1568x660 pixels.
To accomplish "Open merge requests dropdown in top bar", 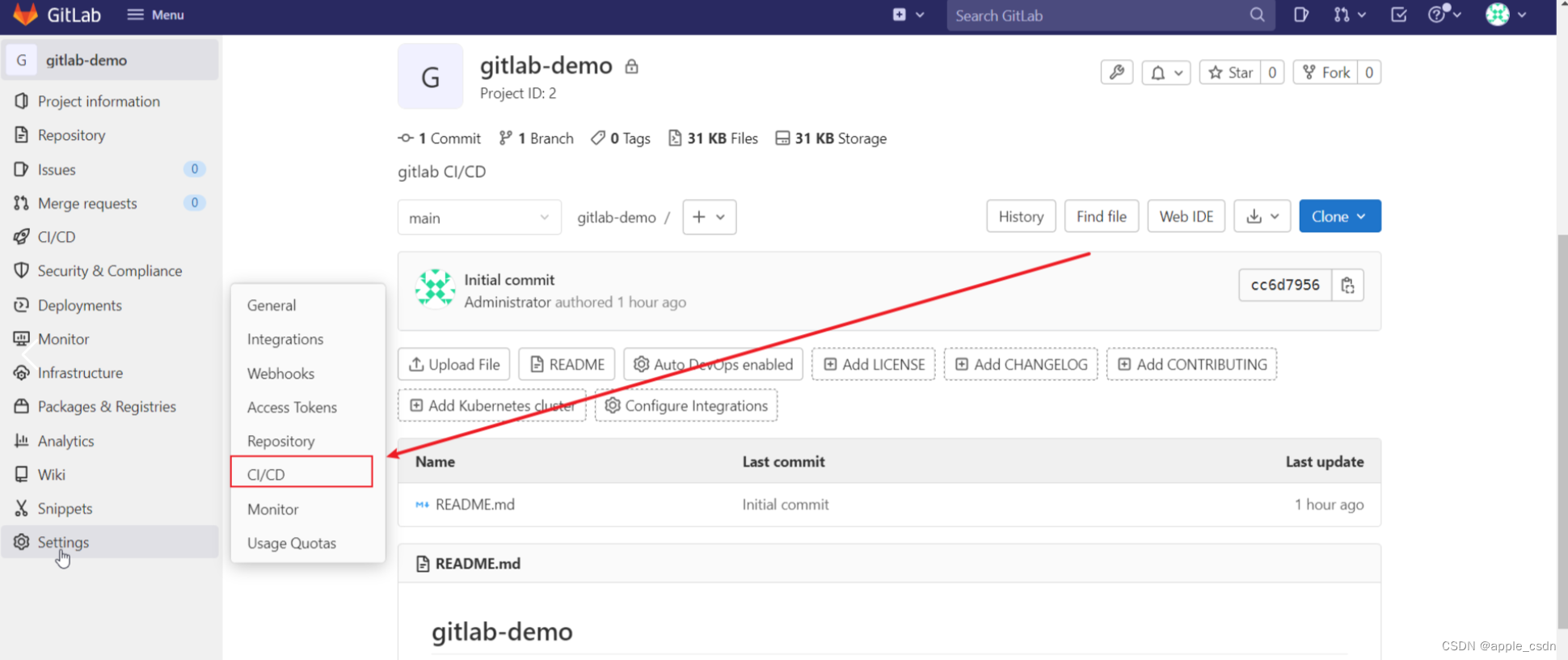I will [x=1349, y=15].
